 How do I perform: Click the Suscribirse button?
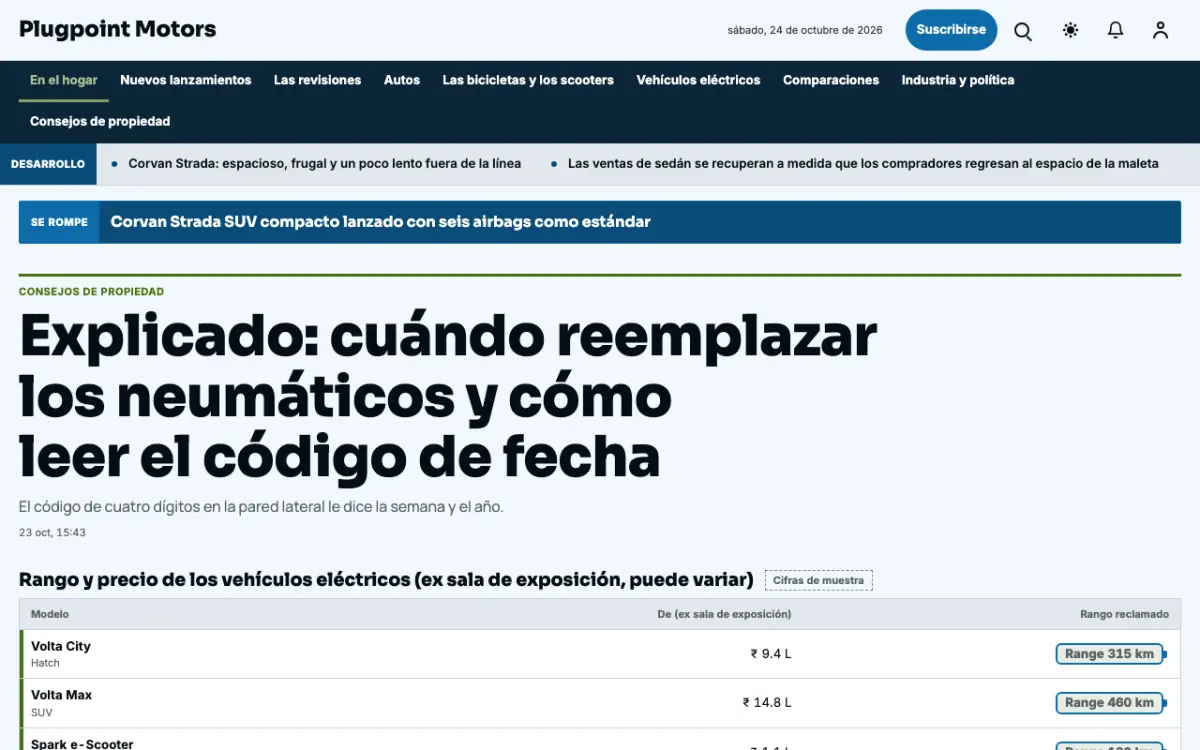951,30
